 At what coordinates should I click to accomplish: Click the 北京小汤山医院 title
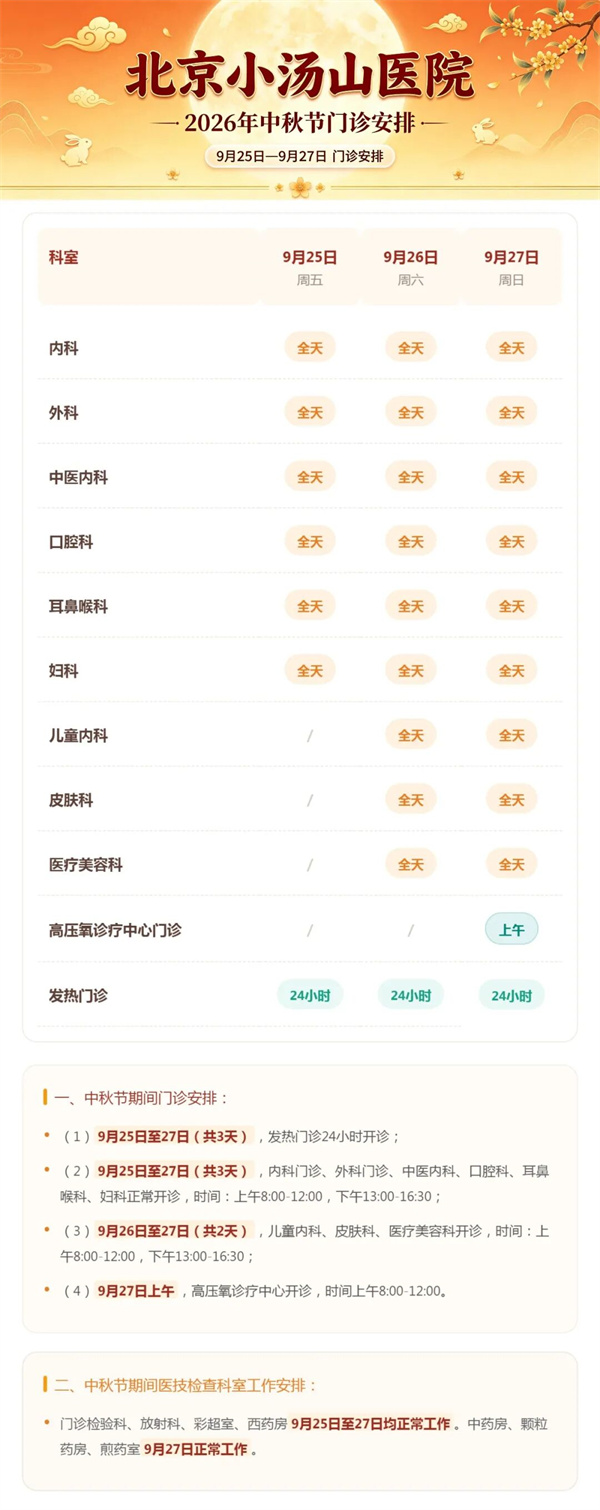pyautogui.click(x=300, y=77)
